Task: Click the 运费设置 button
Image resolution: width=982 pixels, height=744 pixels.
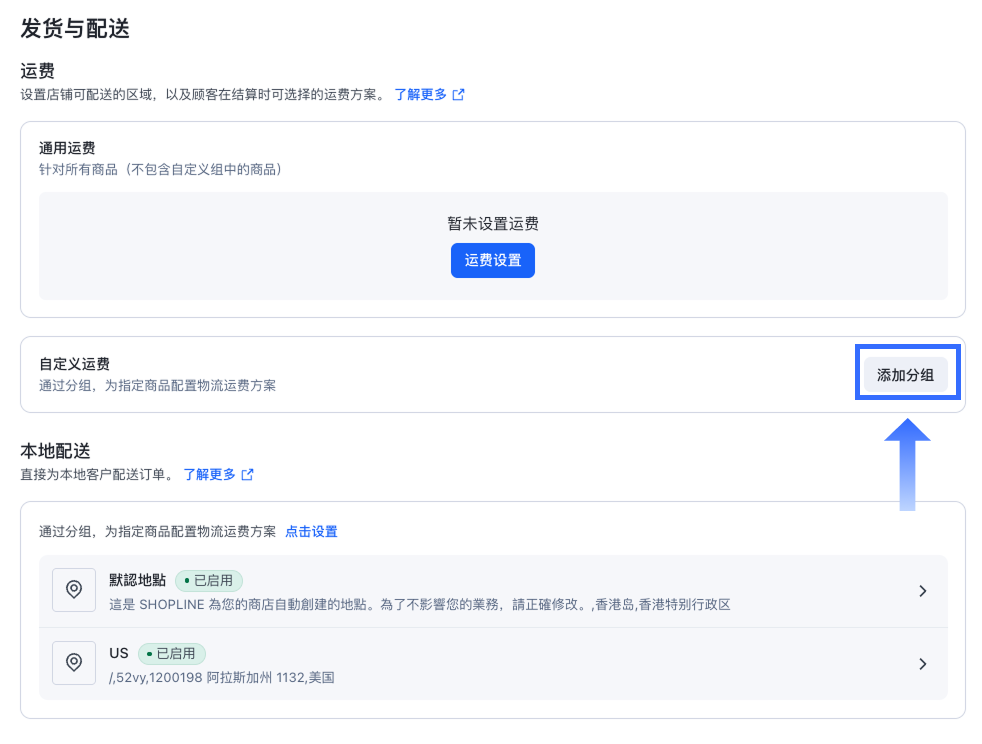Action: pyautogui.click(x=492, y=260)
